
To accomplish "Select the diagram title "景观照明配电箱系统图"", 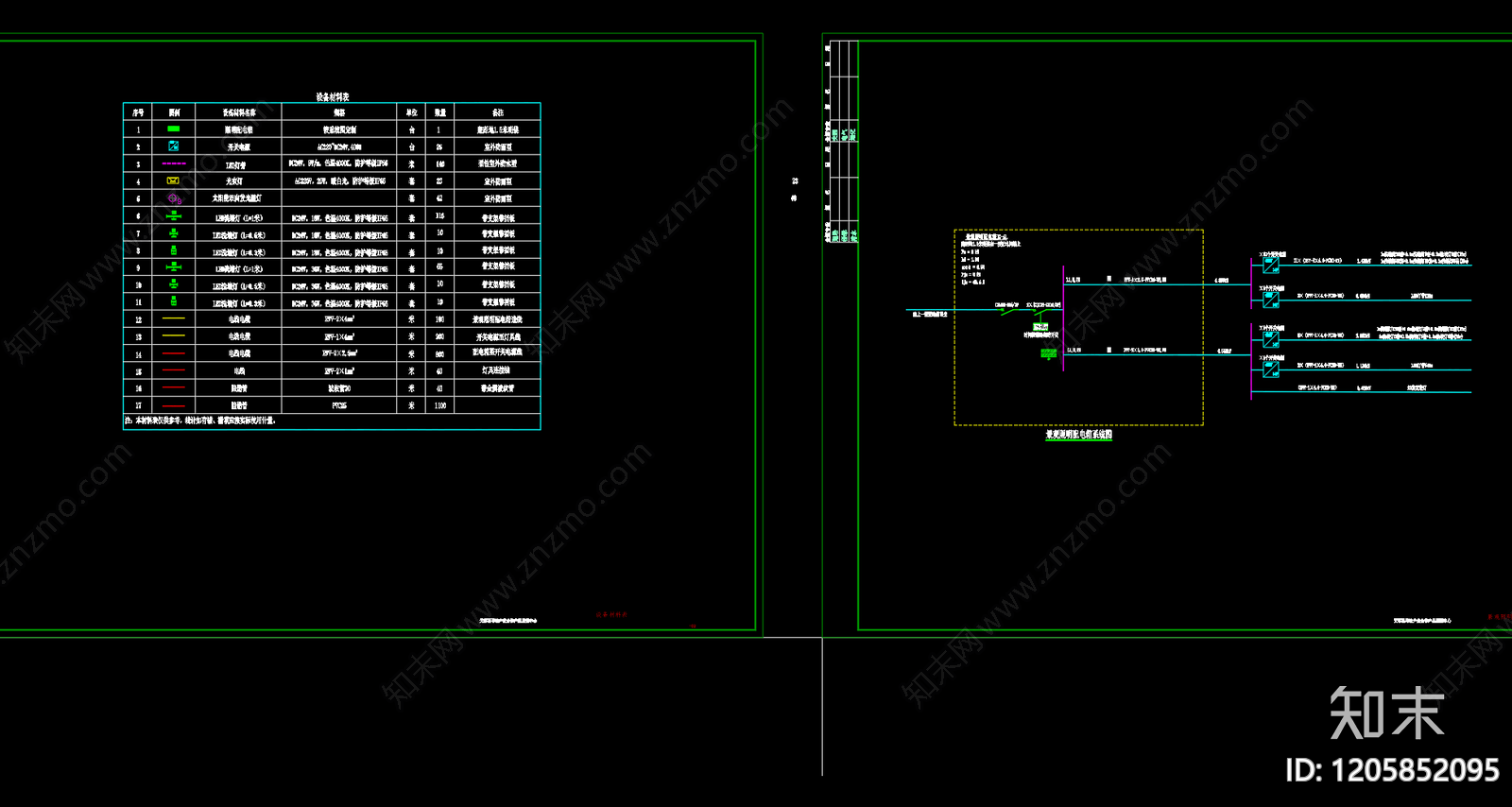I will click(x=1078, y=435).
